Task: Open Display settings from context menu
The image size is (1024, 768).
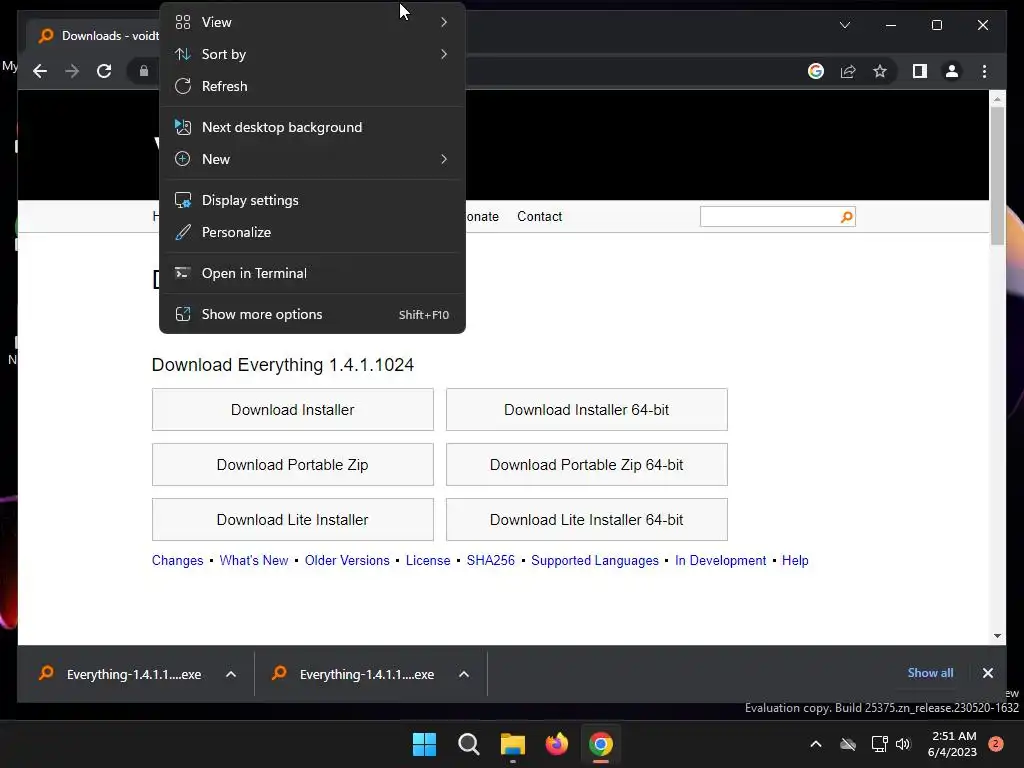Action: [x=312, y=200]
